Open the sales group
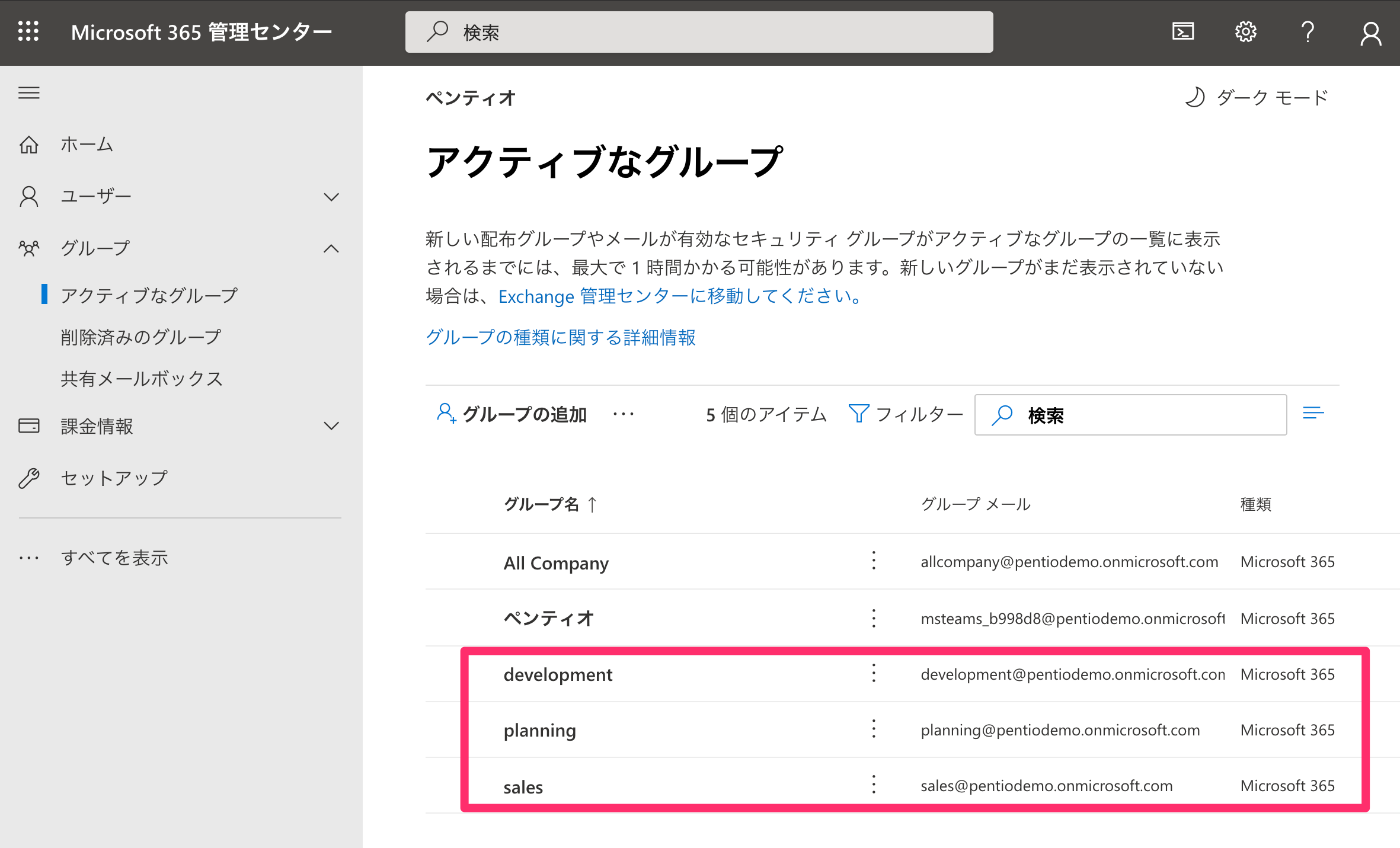1400x848 pixels. click(523, 787)
